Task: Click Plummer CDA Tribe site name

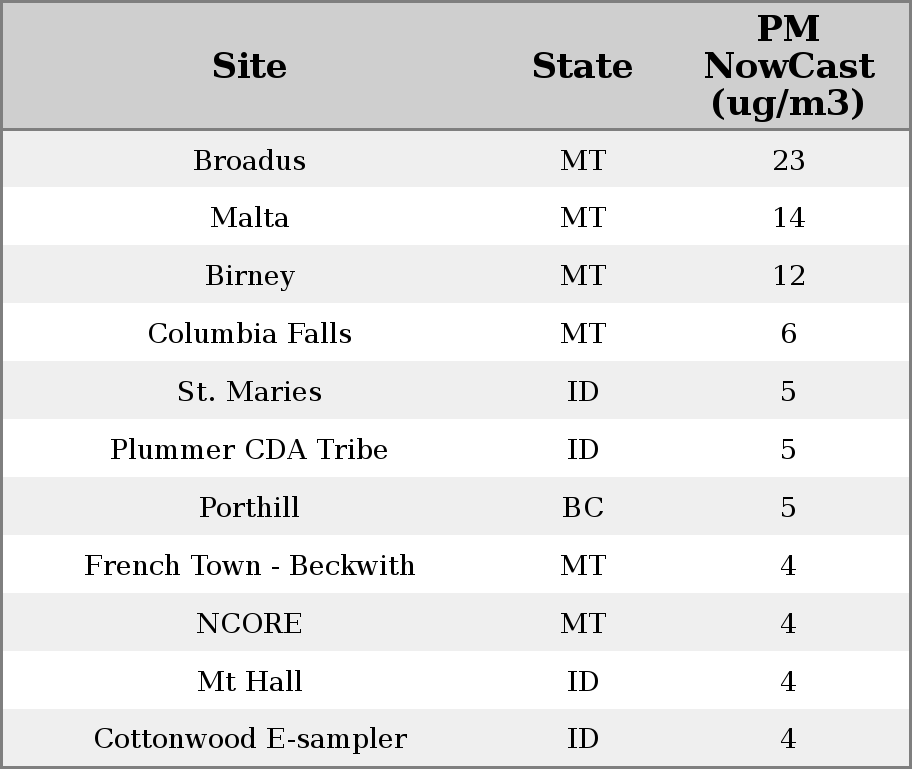Action: tap(249, 450)
